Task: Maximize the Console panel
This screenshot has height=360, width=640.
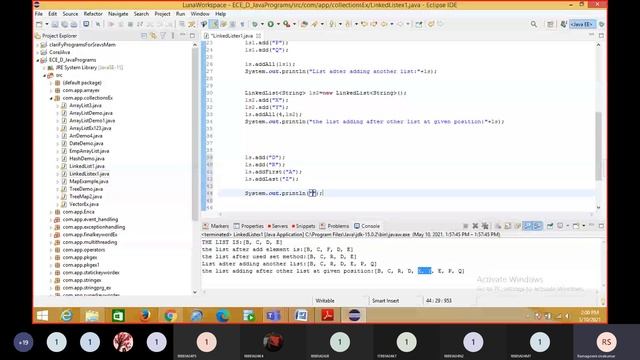Action: point(601,226)
